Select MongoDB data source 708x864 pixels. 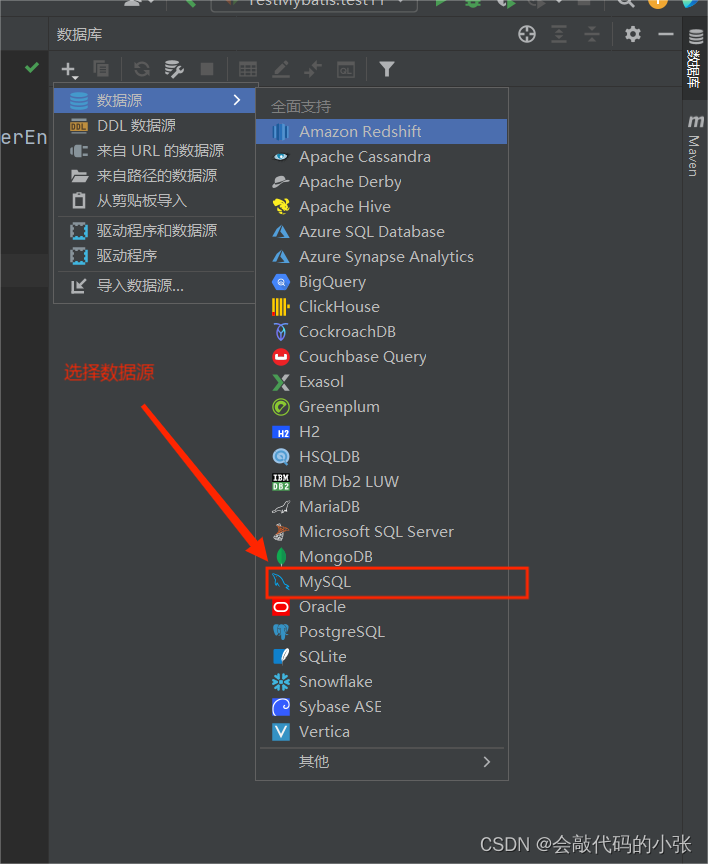(x=381, y=557)
